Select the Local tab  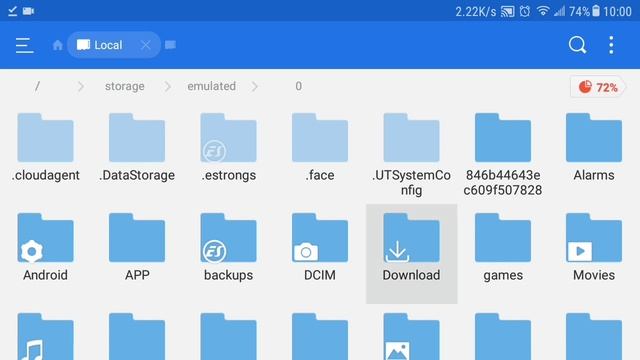(x=113, y=45)
